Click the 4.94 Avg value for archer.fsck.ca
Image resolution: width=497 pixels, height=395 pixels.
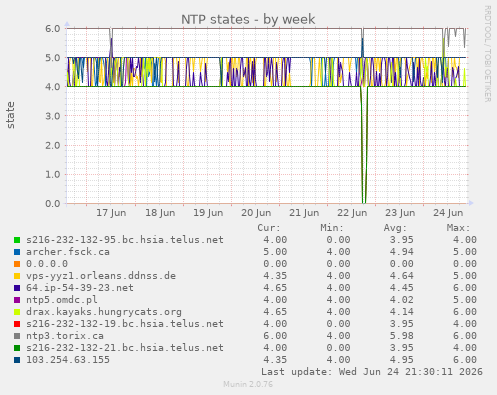402,252
